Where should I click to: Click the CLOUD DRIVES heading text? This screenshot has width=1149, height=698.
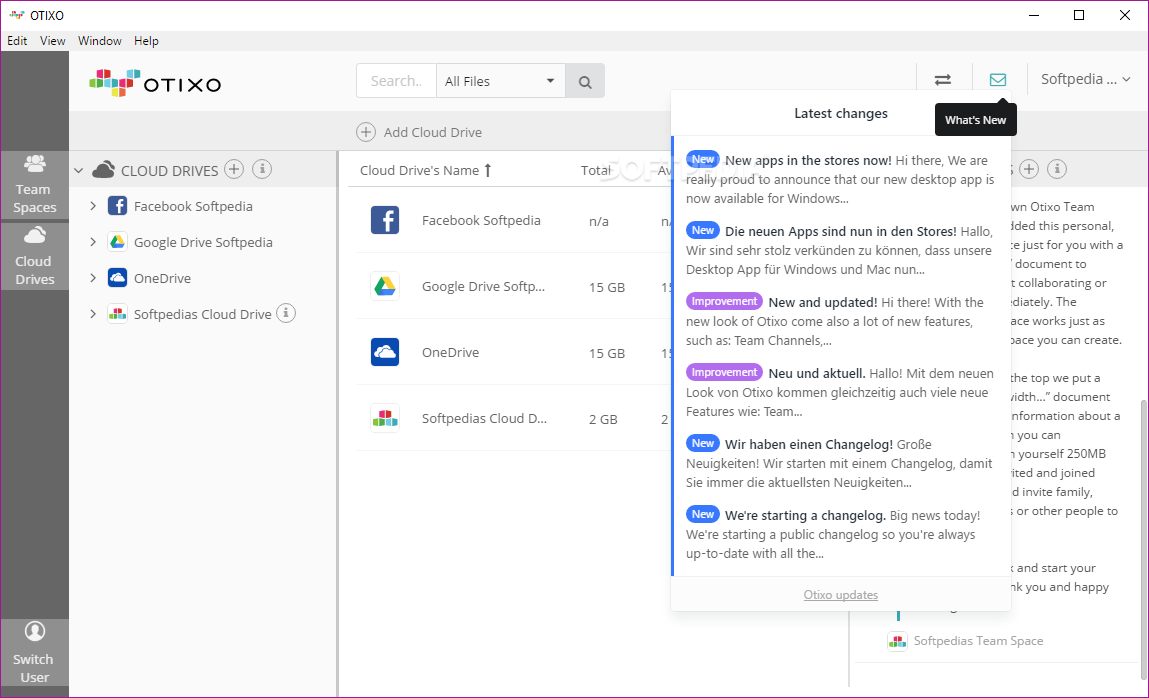point(169,171)
